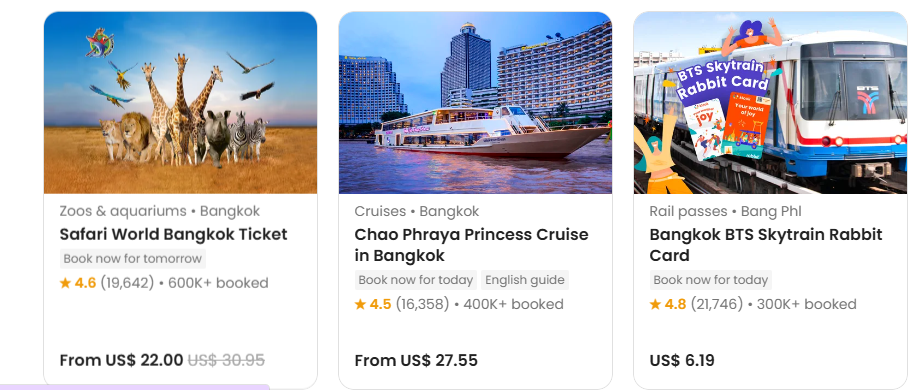
Task: Click the Cruises • Bangkok category label
Action: [417, 211]
